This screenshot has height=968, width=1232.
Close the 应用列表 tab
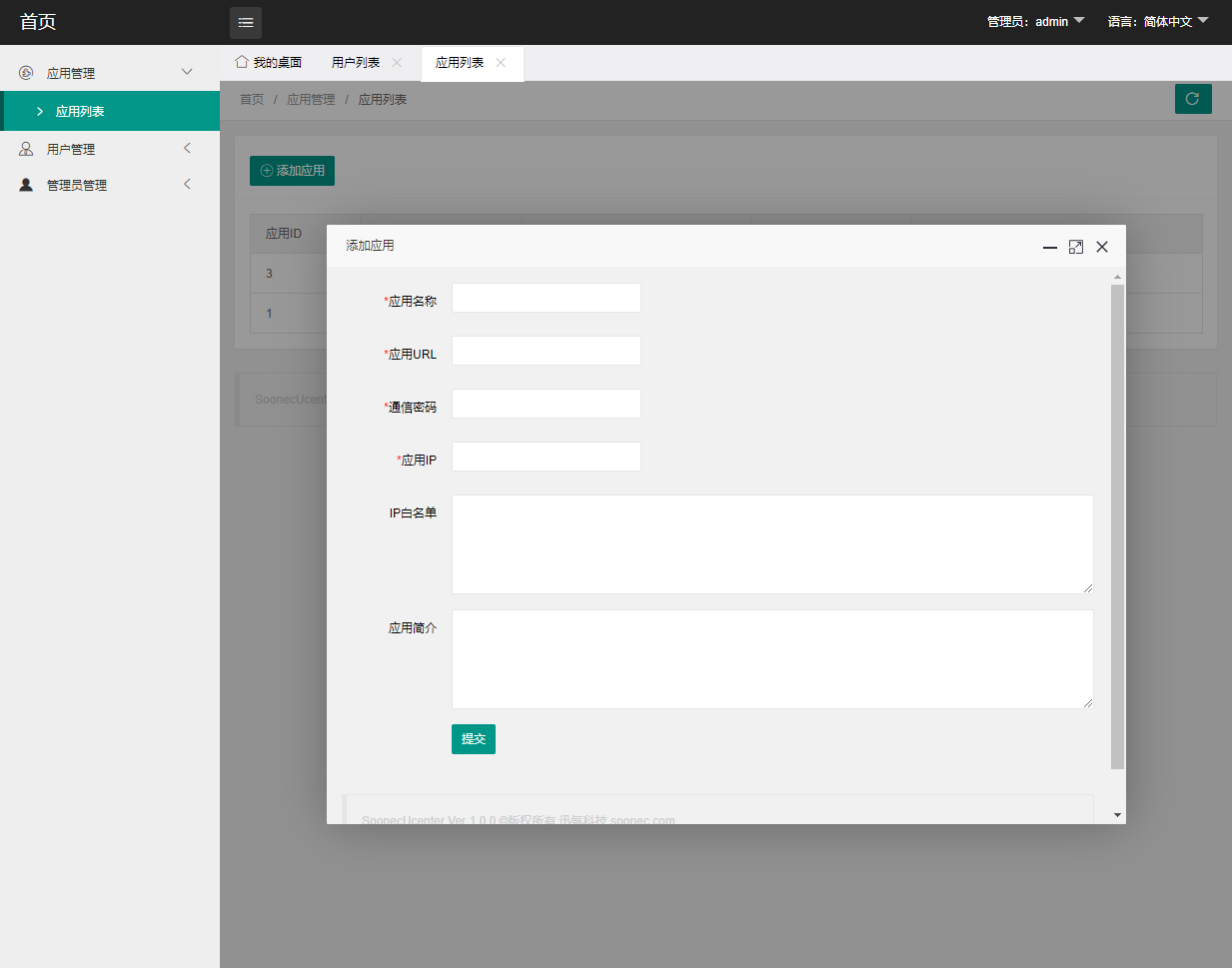pos(501,63)
